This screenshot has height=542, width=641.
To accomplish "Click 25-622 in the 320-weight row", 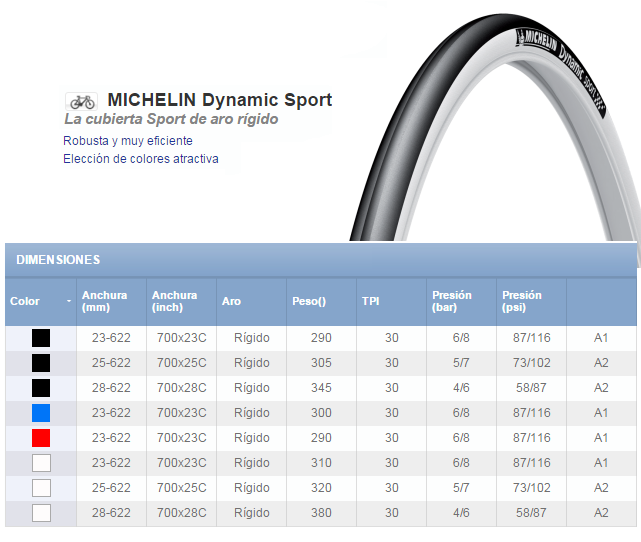I will (111, 488).
